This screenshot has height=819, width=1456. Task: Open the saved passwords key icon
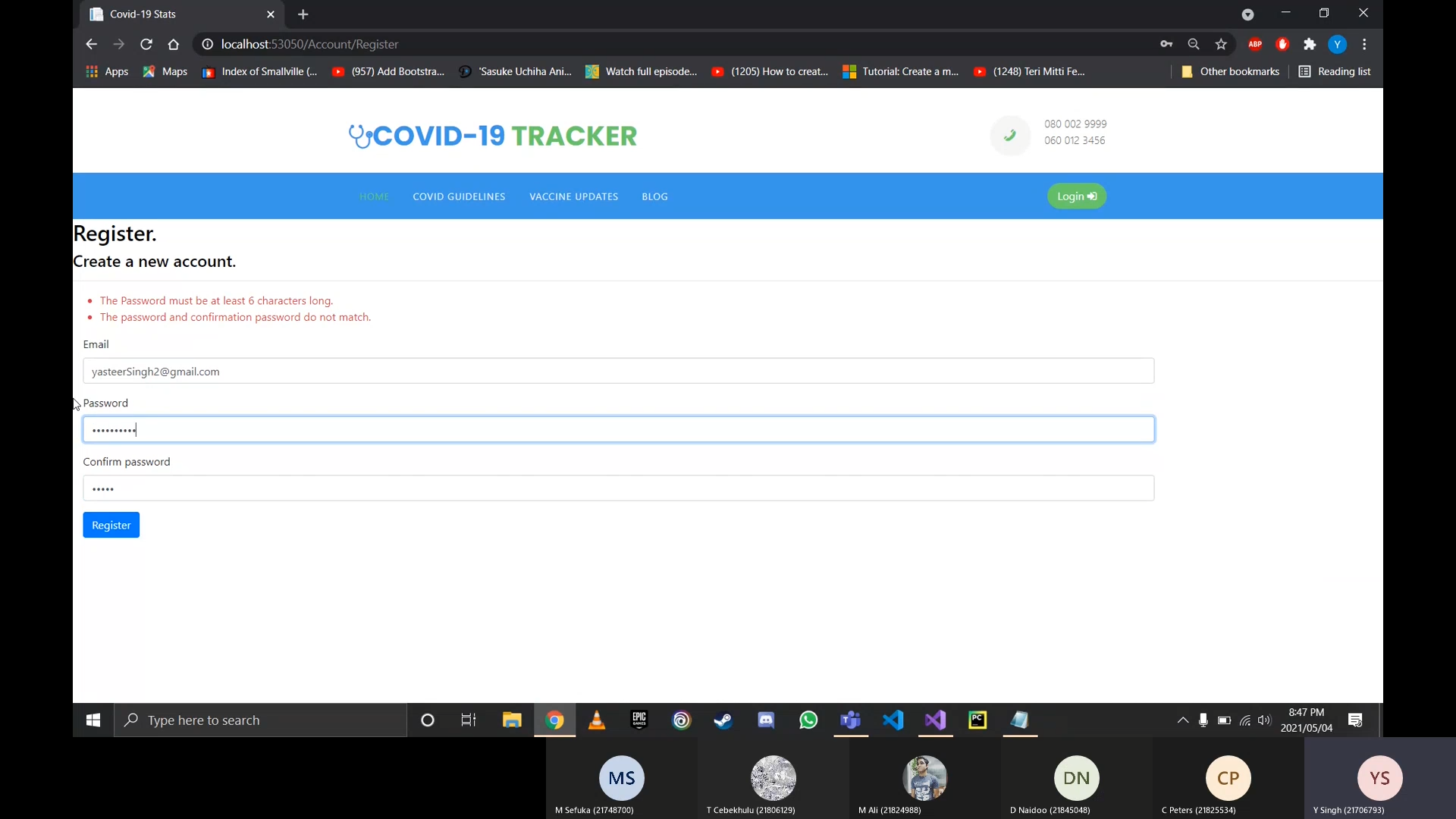1166,45
